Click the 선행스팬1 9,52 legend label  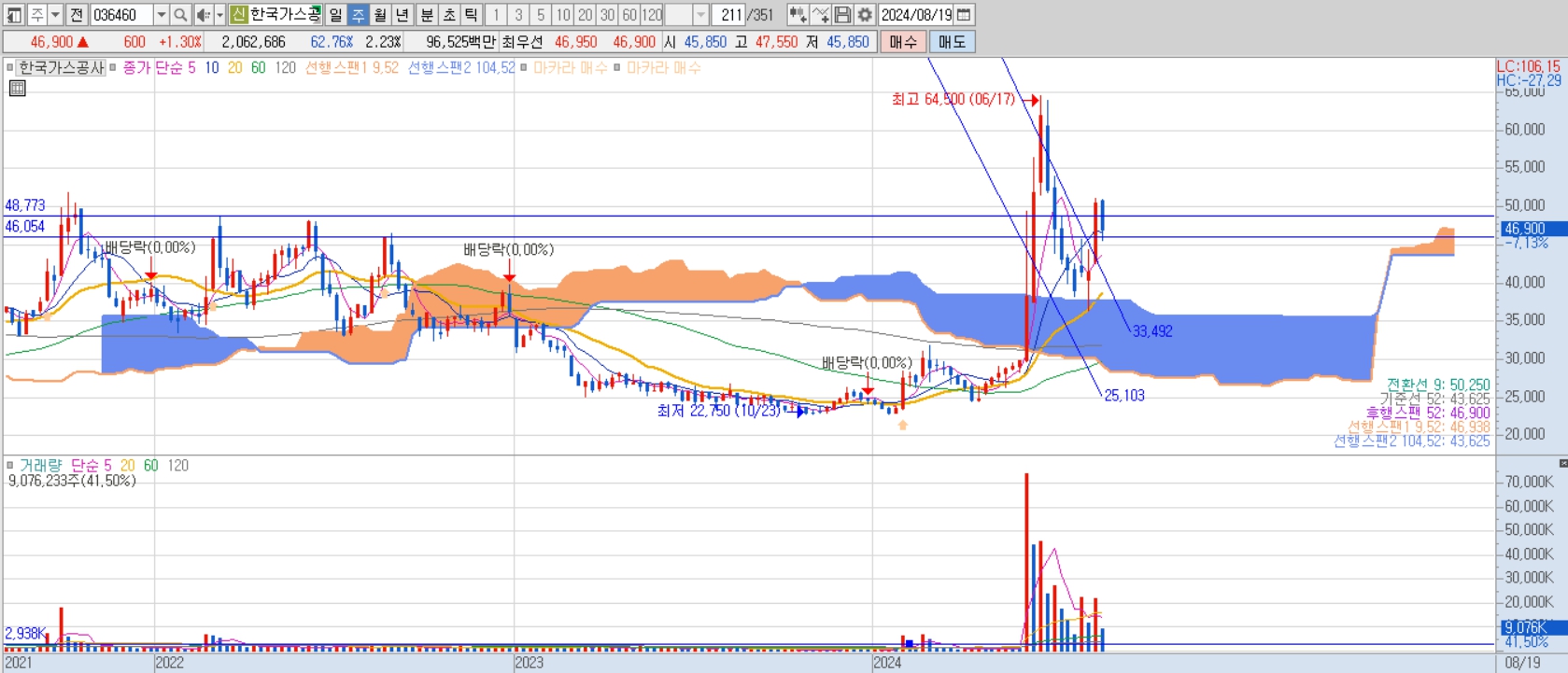click(352, 67)
